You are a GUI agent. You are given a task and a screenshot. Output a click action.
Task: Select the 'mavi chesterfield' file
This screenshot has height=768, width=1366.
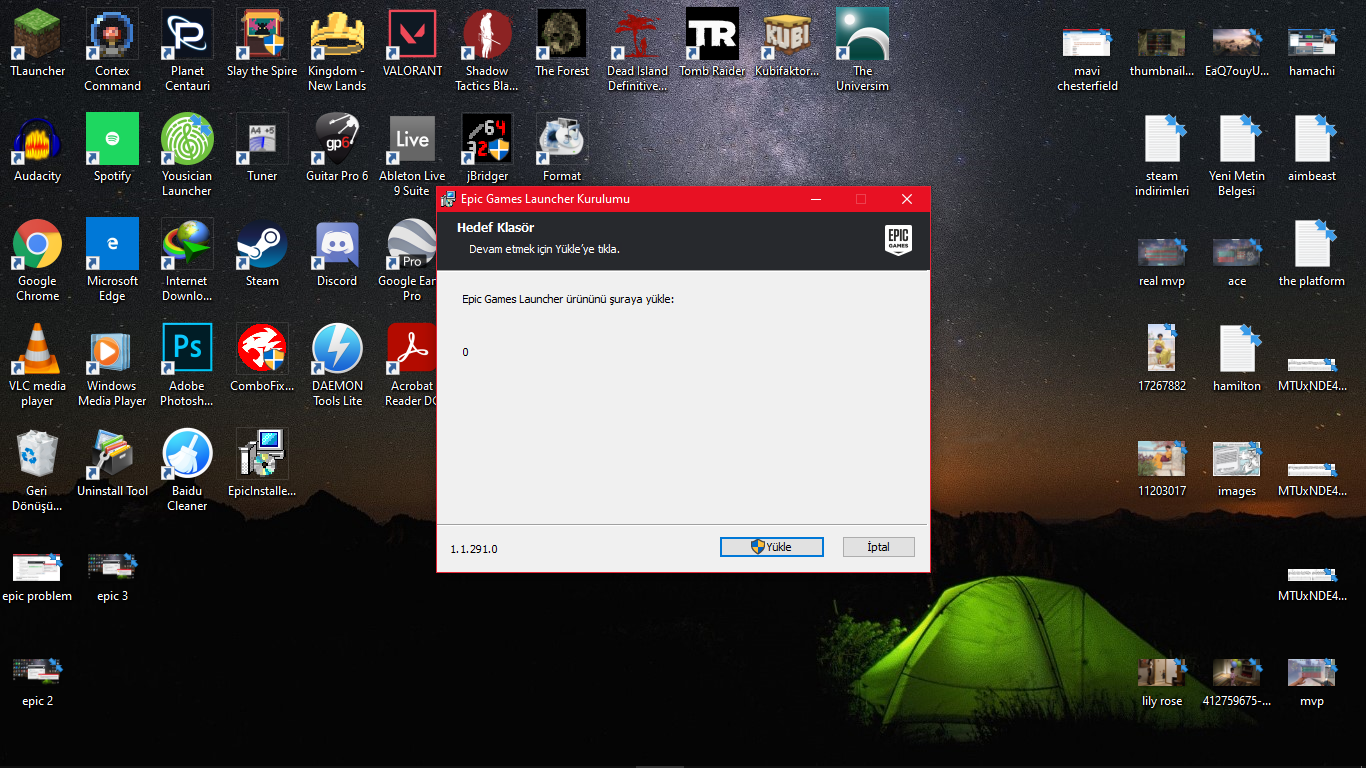[x=1087, y=58]
